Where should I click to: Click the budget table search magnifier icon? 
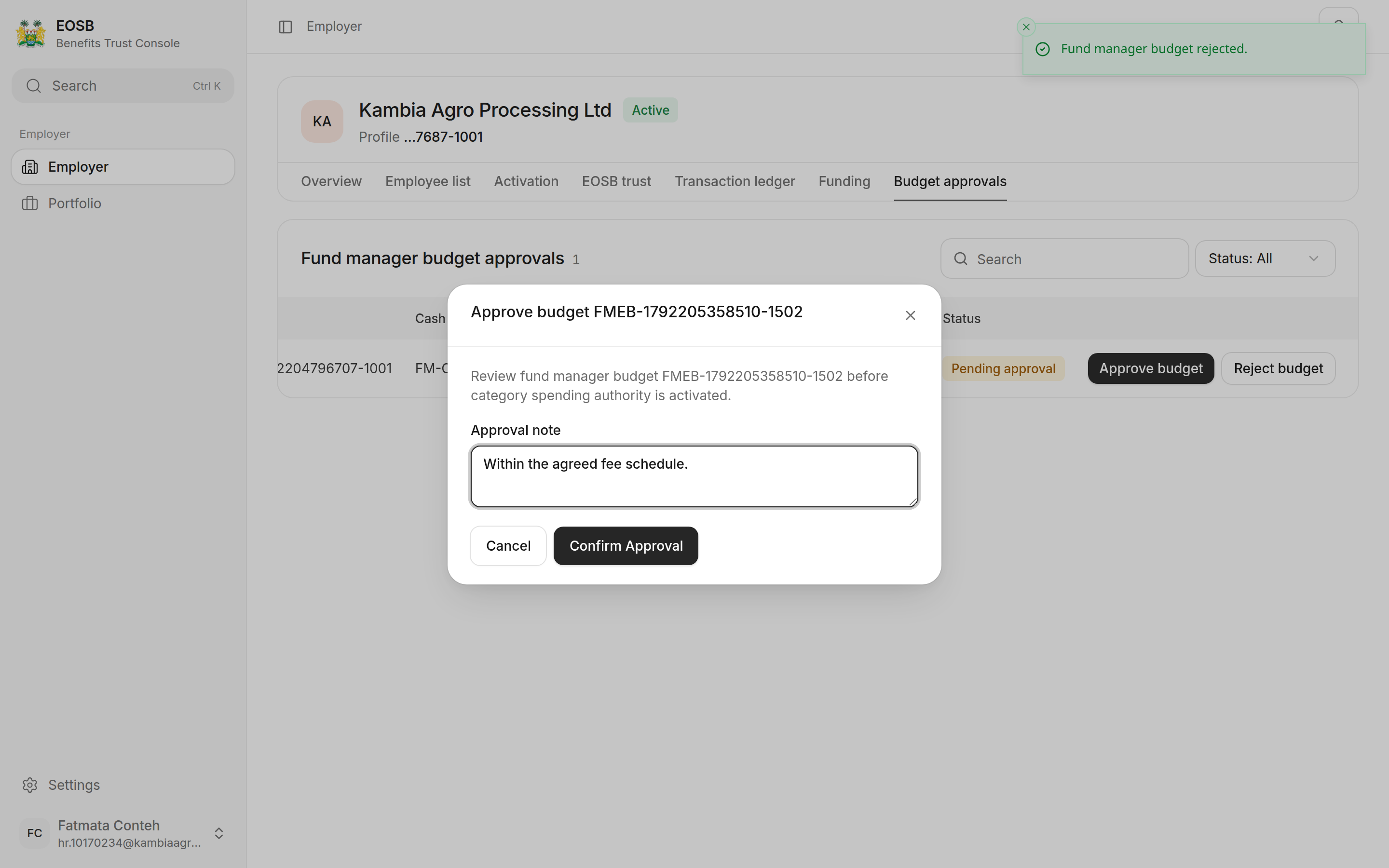[x=961, y=259]
